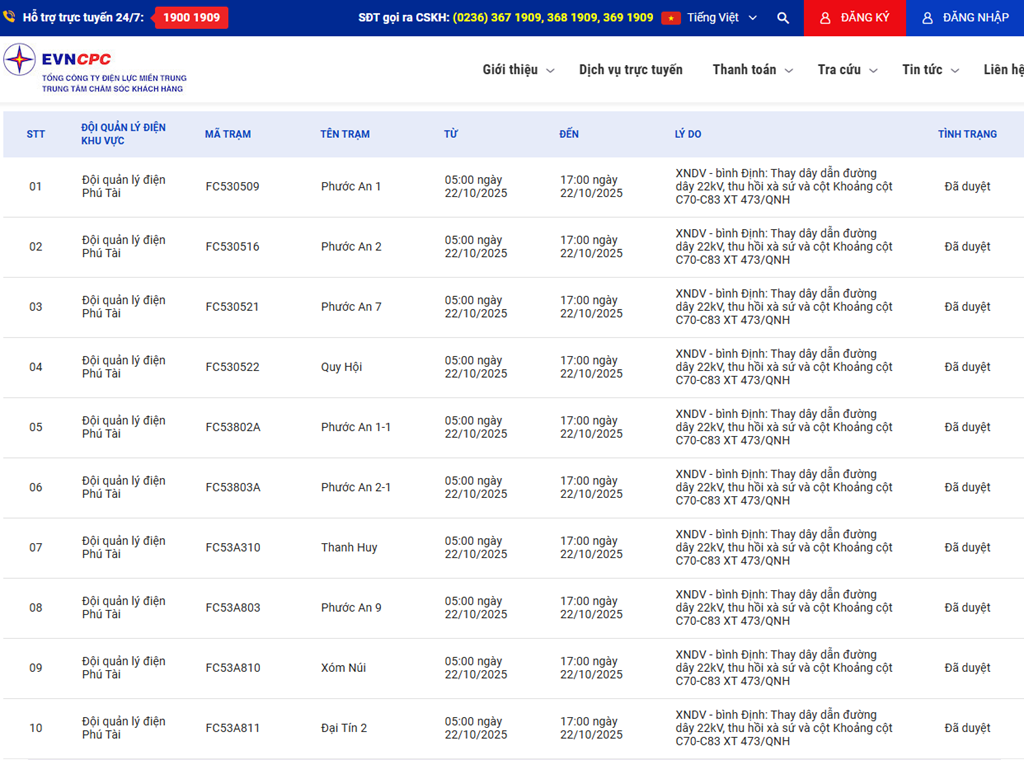Image resolution: width=1024 pixels, height=760 pixels.
Task: Click the search magnifier icon
Action: pos(783,18)
